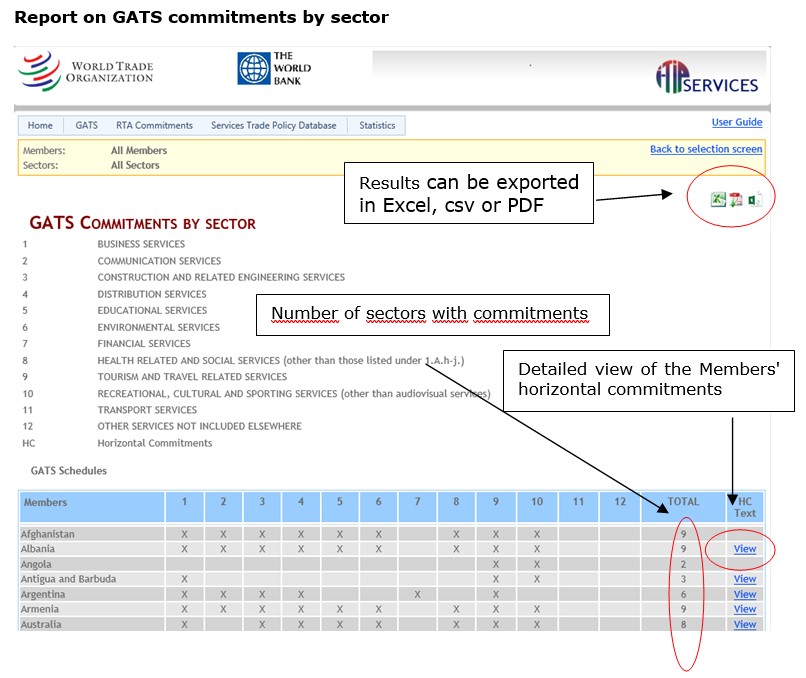Switch to RTA Commitments tab
This screenshot has width=806, height=678.
tap(154, 125)
